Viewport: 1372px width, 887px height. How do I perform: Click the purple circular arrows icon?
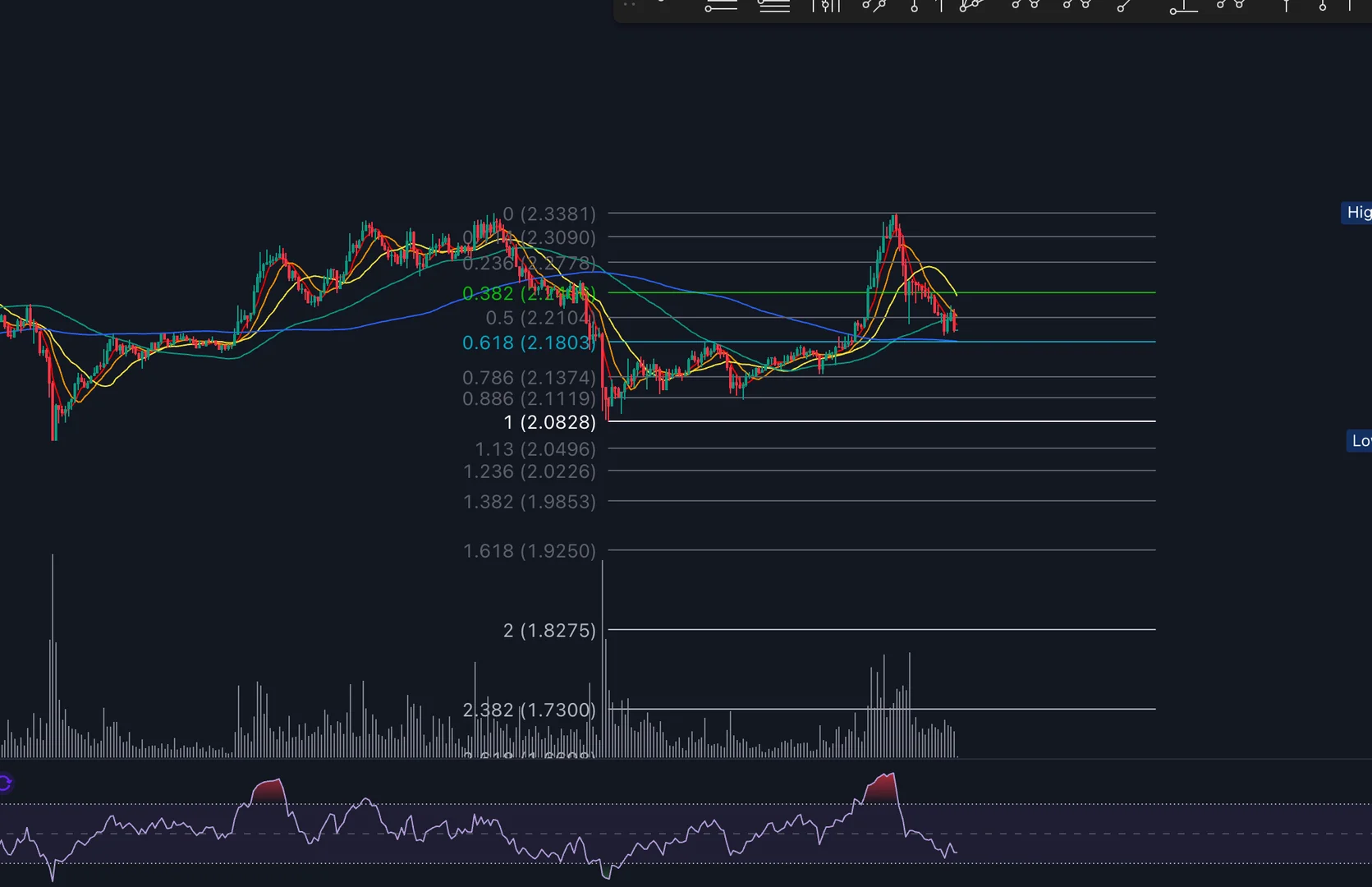[5, 783]
